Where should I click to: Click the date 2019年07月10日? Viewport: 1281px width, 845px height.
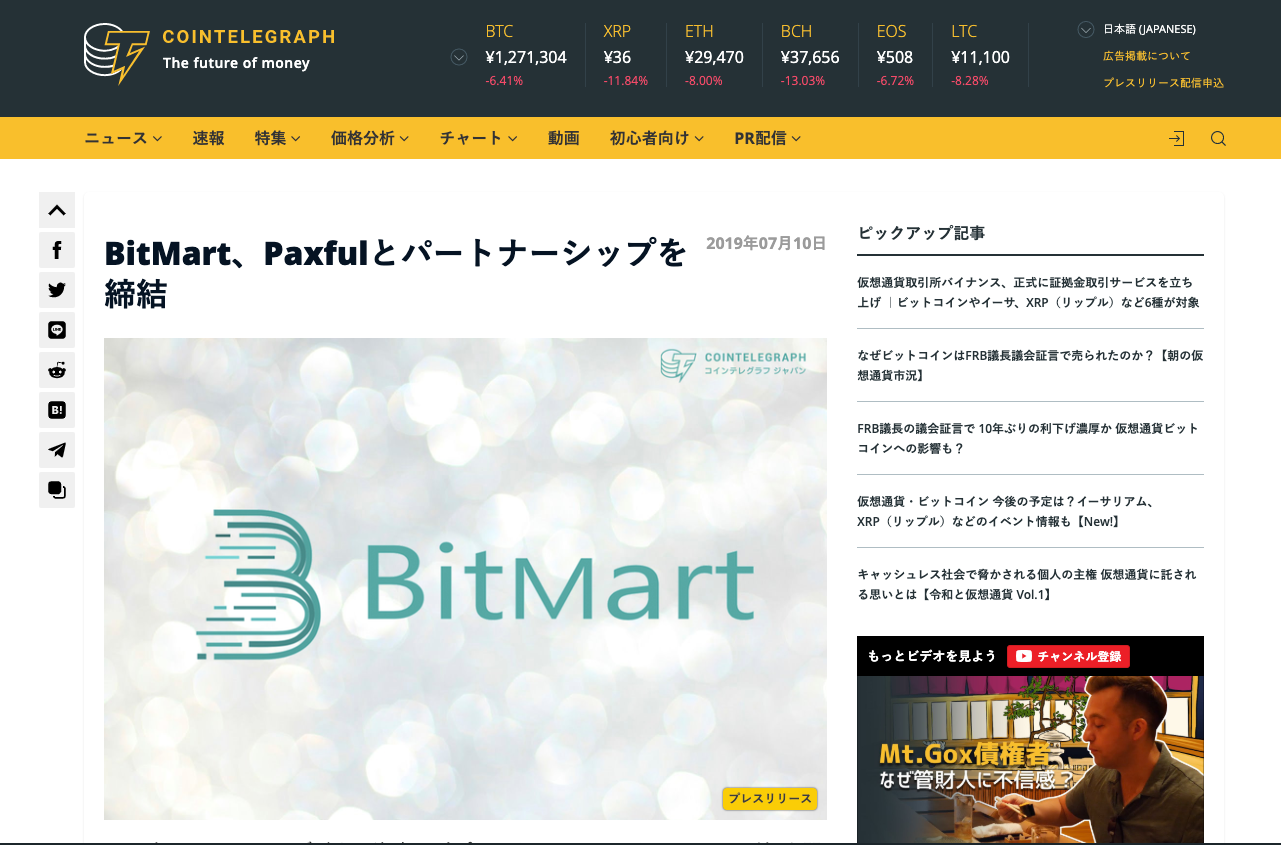click(766, 243)
